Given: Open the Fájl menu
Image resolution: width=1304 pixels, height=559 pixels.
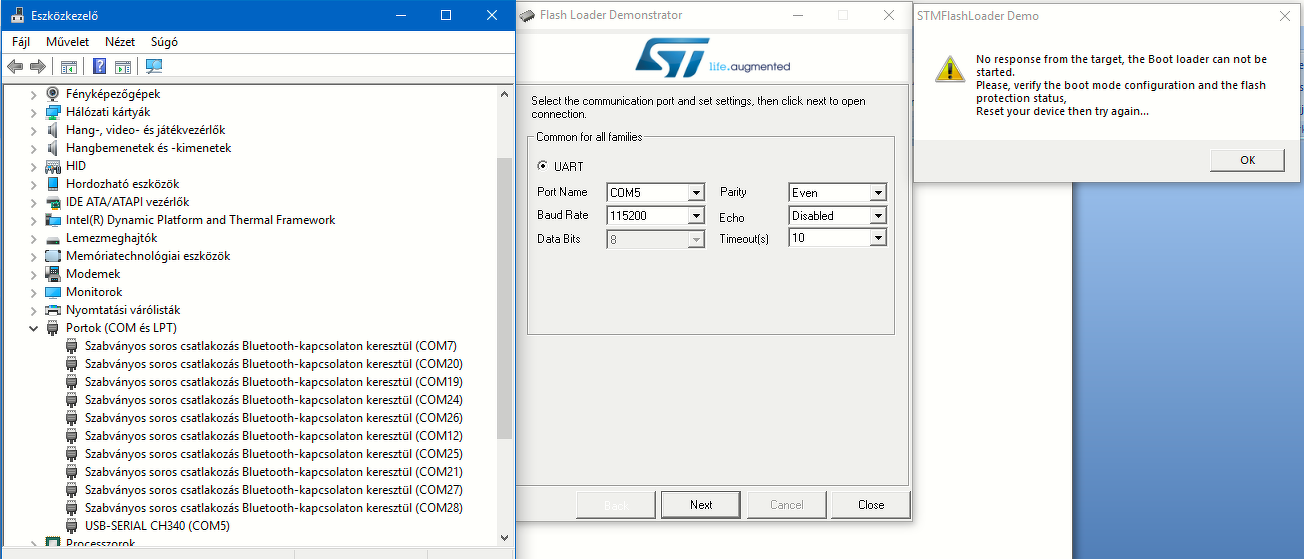Looking at the screenshot, I should (21, 42).
